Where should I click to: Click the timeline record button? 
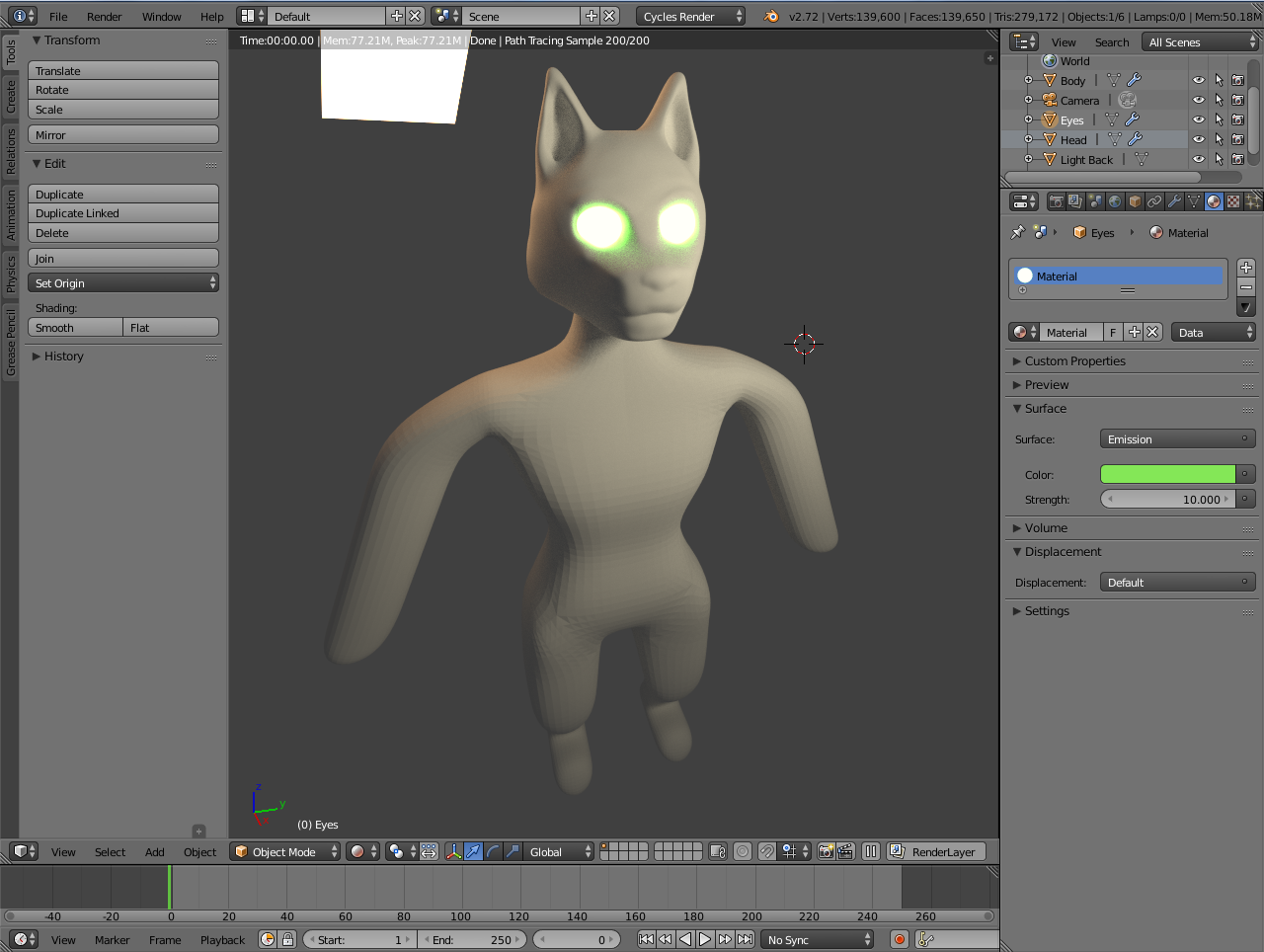coord(899,939)
